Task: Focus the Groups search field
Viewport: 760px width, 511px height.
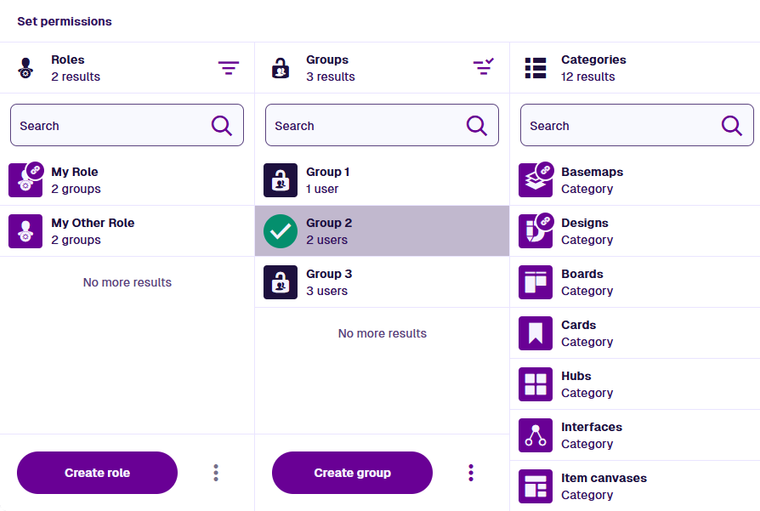Action: [x=382, y=125]
